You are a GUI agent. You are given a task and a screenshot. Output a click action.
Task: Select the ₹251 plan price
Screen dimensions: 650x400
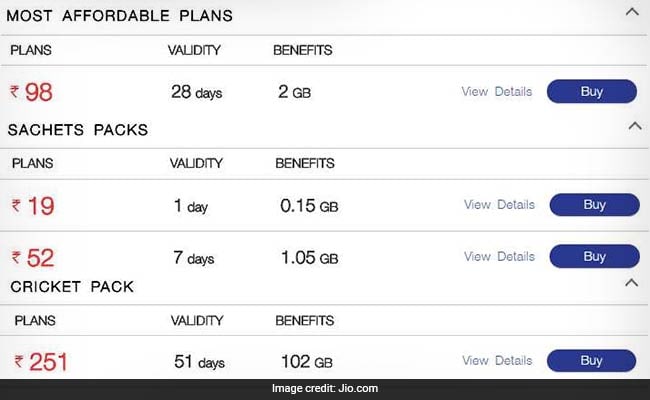[x=40, y=362]
